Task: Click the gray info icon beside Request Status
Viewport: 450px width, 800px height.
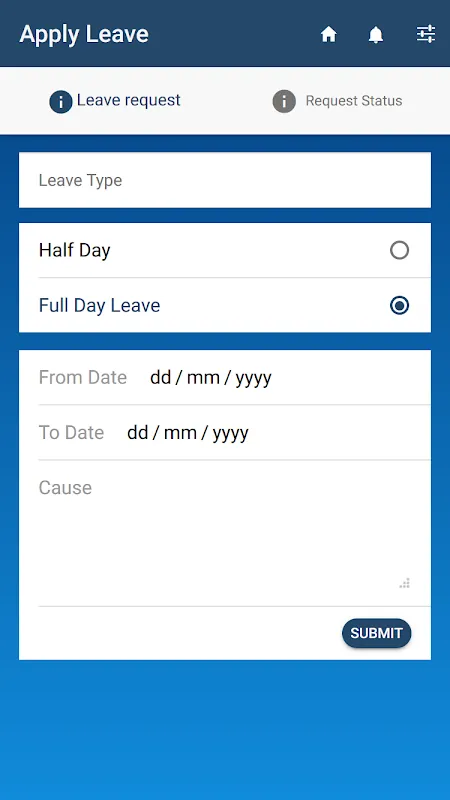Action: point(284,101)
